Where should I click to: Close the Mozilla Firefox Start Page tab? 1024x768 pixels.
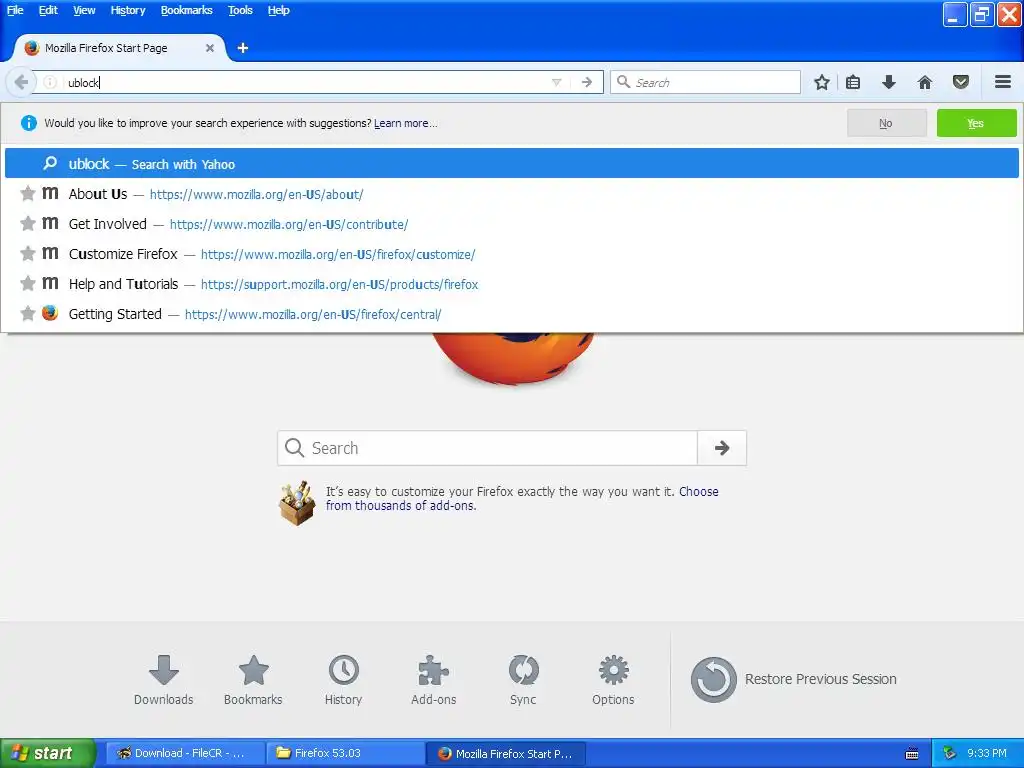(210, 48)
